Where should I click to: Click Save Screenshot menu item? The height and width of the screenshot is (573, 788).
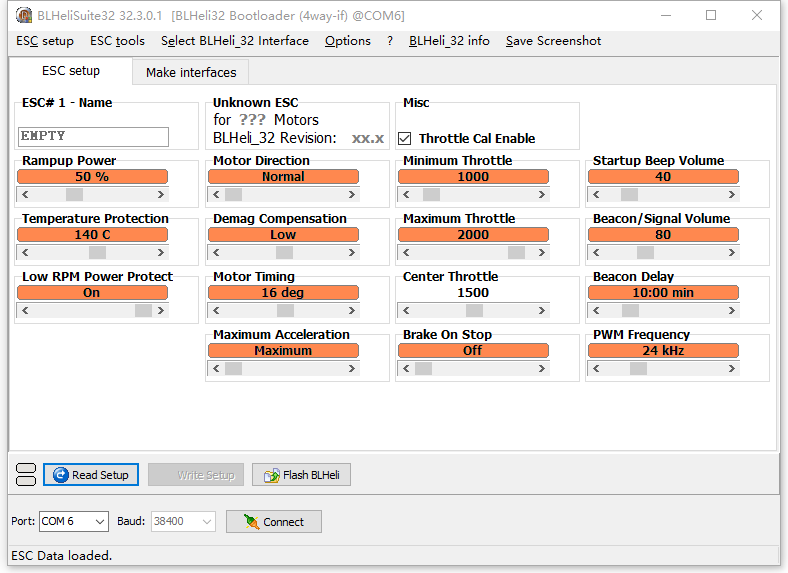click(553, 41)
